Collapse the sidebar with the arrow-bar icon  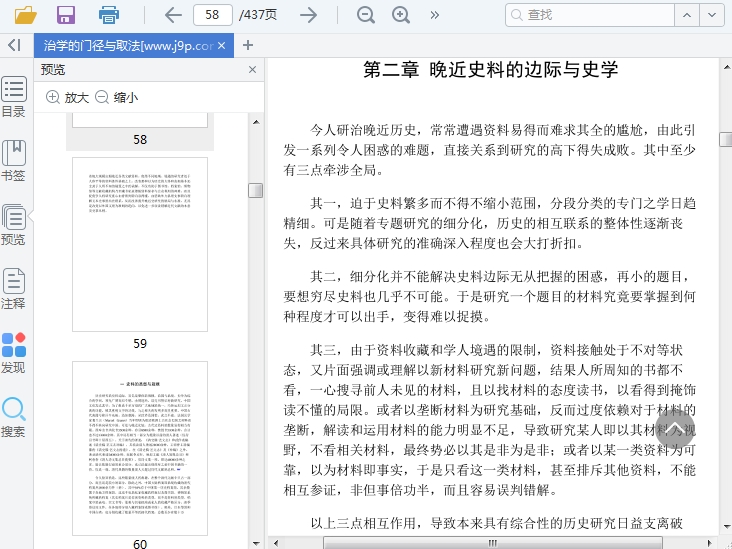(x=14, y=45)
